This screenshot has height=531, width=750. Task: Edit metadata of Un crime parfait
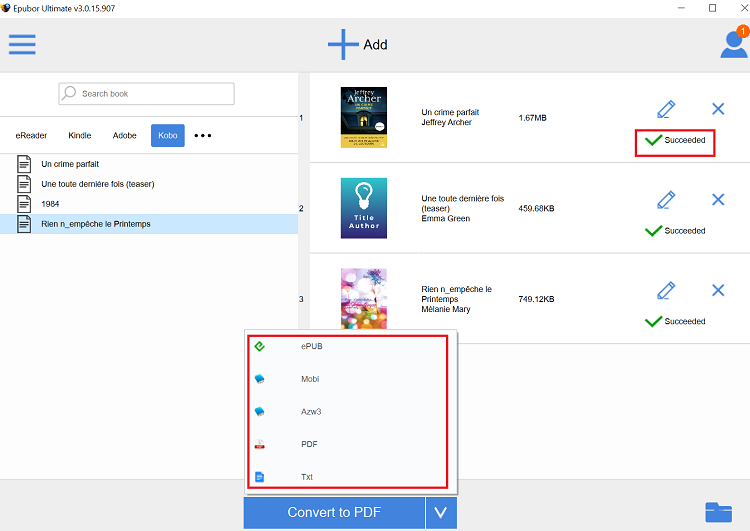click(666, 109)
